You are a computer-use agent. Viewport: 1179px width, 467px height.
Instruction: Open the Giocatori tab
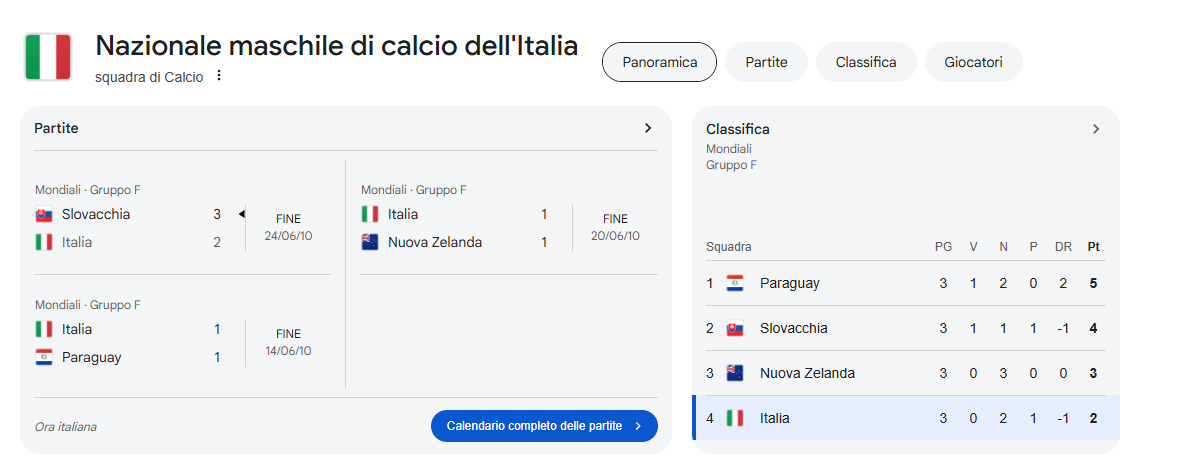pos(974,62)
